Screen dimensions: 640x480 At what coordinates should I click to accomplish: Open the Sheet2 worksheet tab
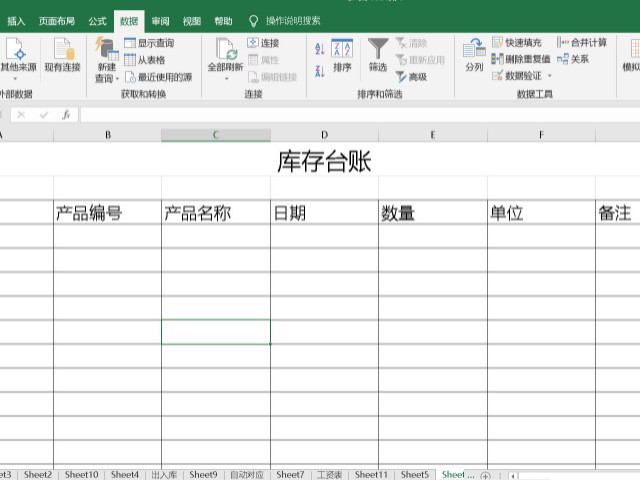point(38,475)
